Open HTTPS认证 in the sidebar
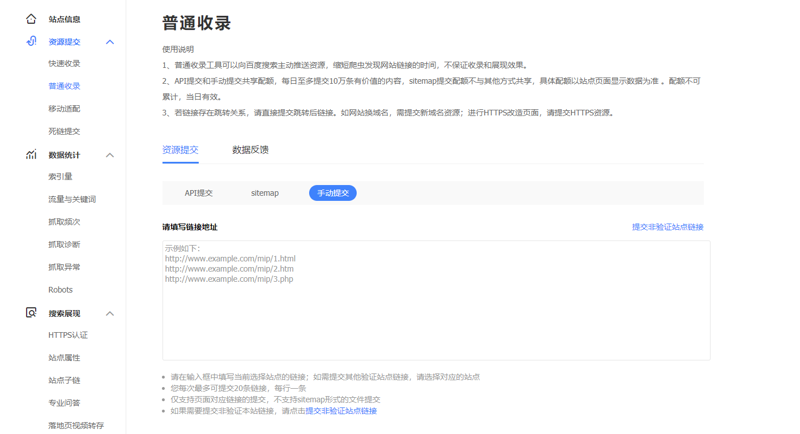Image resolution: width=800 pixels, height=434 pixels. pos(68,335)
